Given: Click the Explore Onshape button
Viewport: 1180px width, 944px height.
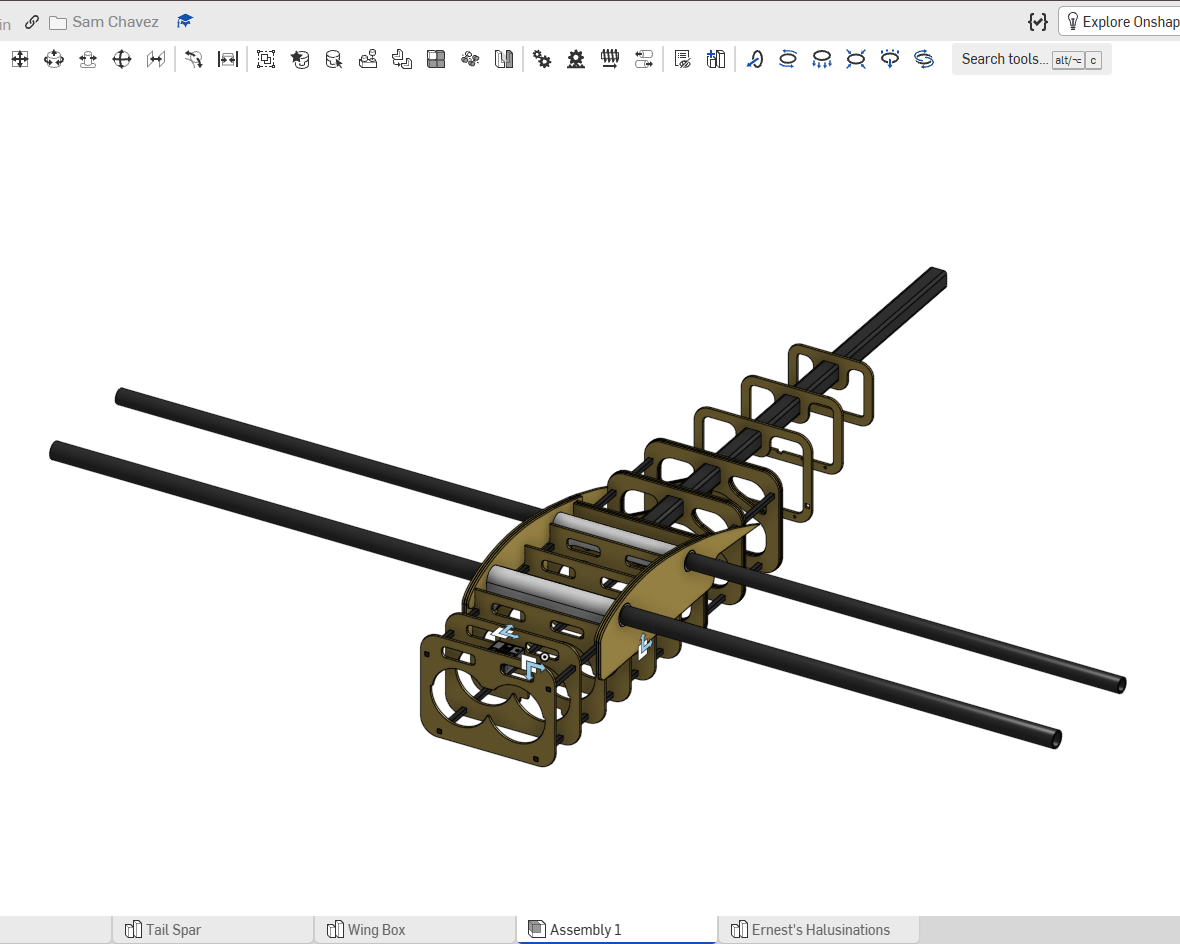Looking at the screenshot, I should tap(1121, 22).
